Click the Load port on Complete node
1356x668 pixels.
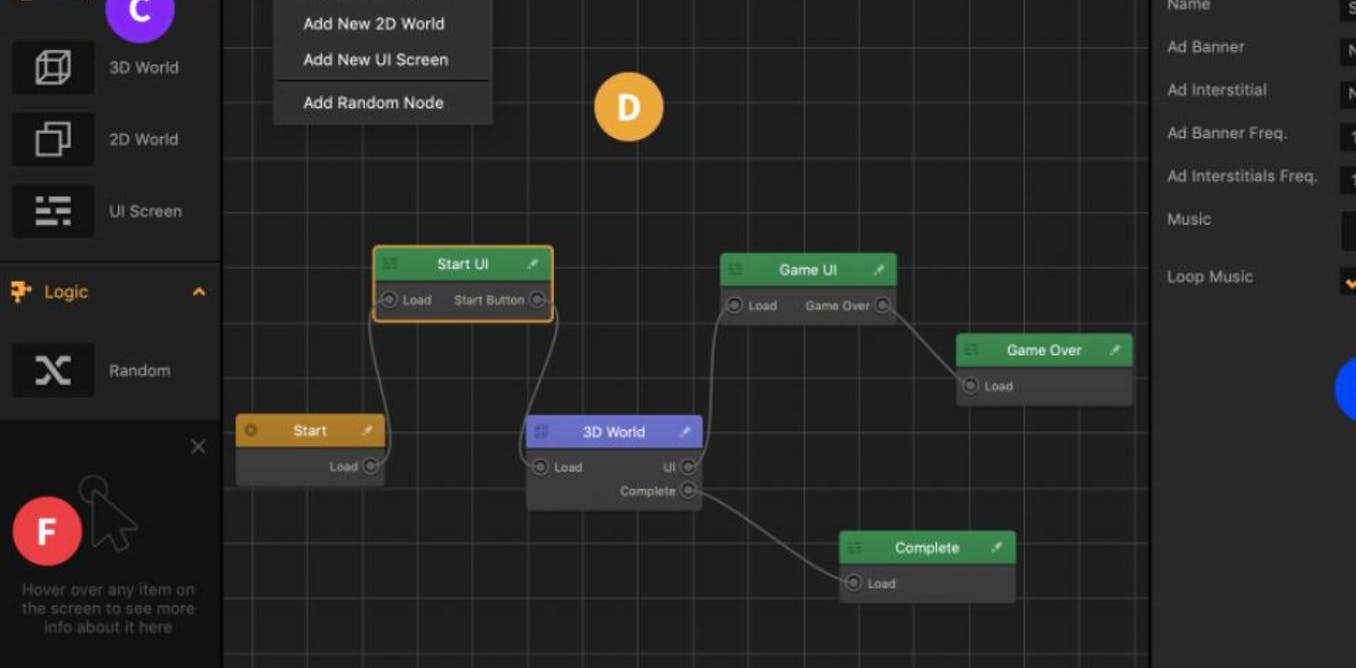[x=853, y=583]
